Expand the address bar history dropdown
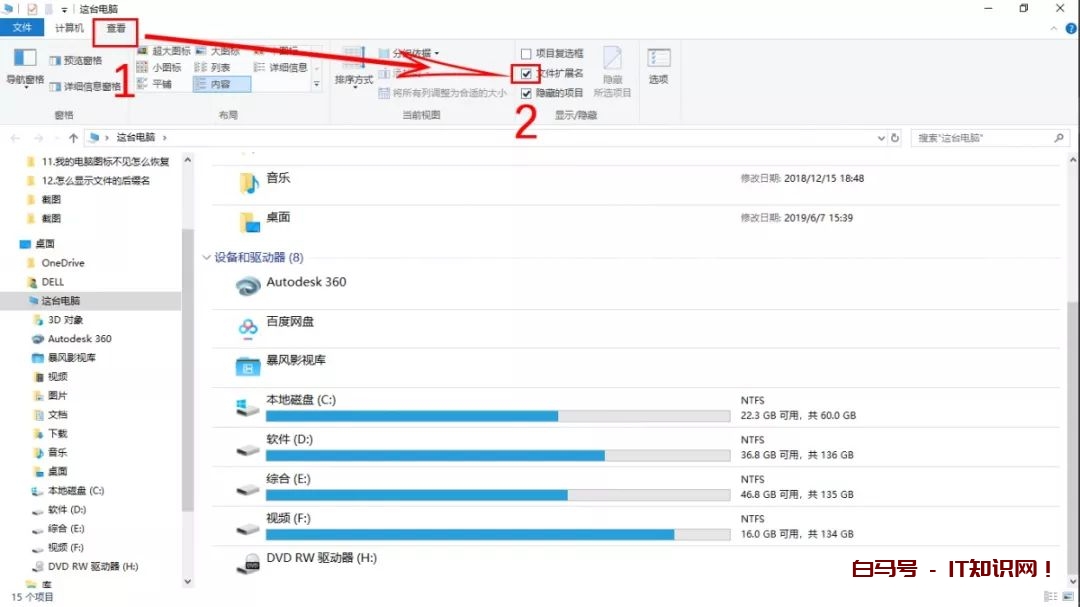This screenshot has height=607, width=1080. [x=881, y=138]
